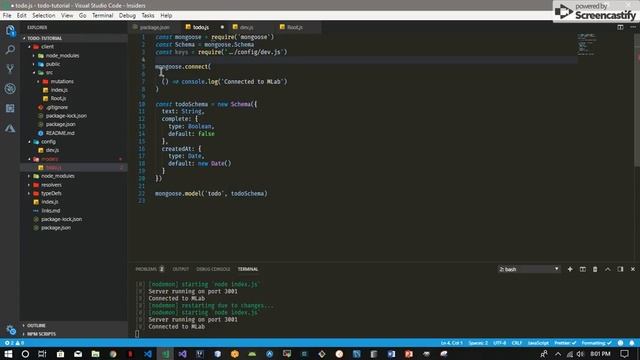Viewport: 640px width, 360px height.
Task: Change JavaScript language mode in status bar
Action: 538,343
